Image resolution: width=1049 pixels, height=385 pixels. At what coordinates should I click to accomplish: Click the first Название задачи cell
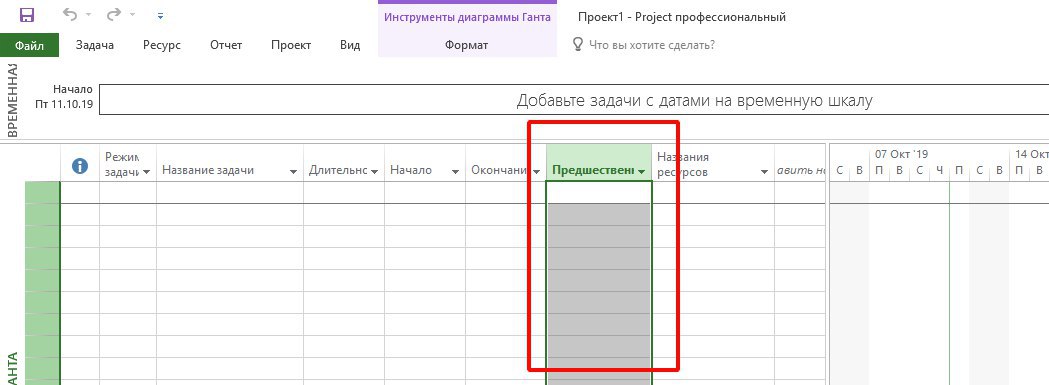(x=229, y=192)
